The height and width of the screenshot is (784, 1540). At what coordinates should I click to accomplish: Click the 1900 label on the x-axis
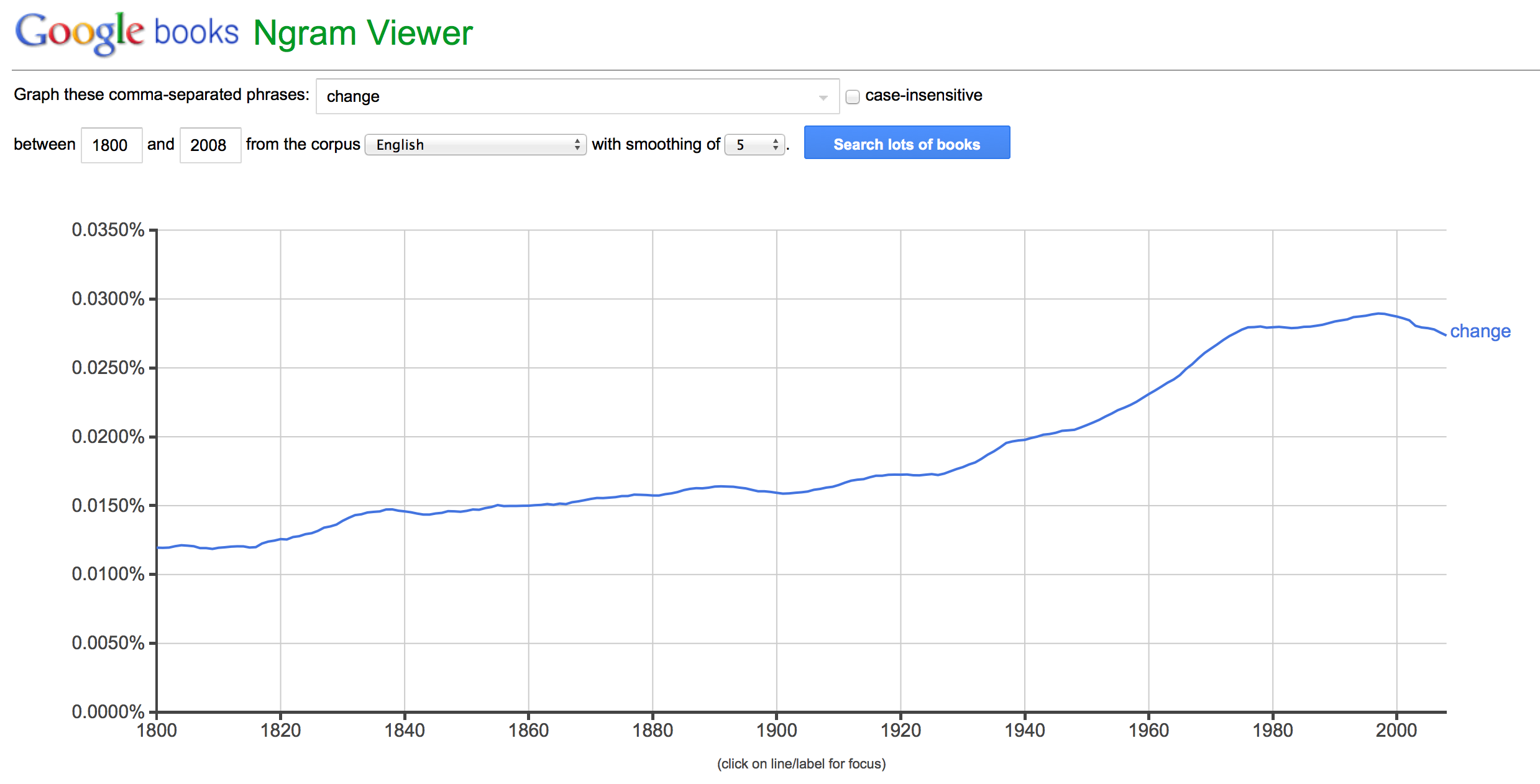776,730
